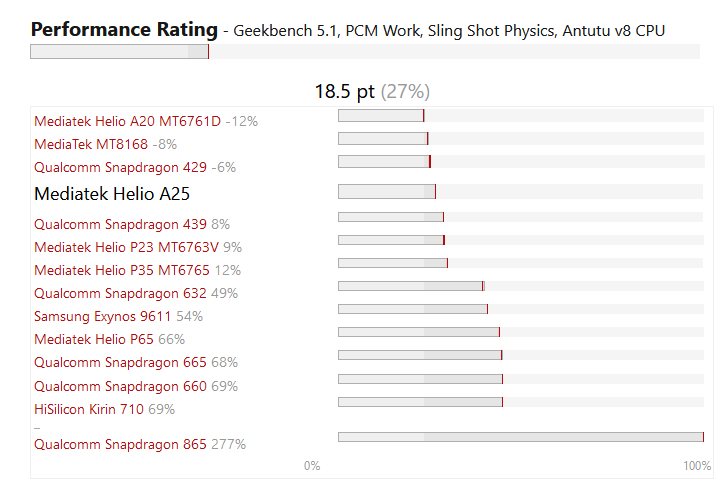Click the MediaTek MT8168 processor link
This screenshot has width=719, height=488.
91,144
